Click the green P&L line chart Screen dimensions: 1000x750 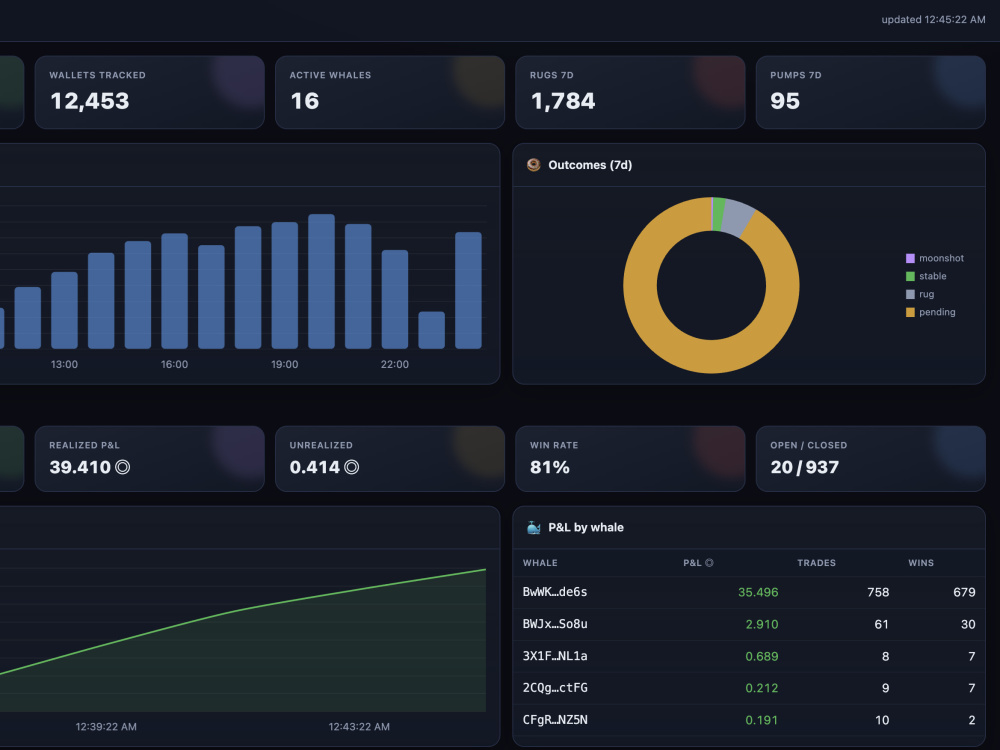242,640
